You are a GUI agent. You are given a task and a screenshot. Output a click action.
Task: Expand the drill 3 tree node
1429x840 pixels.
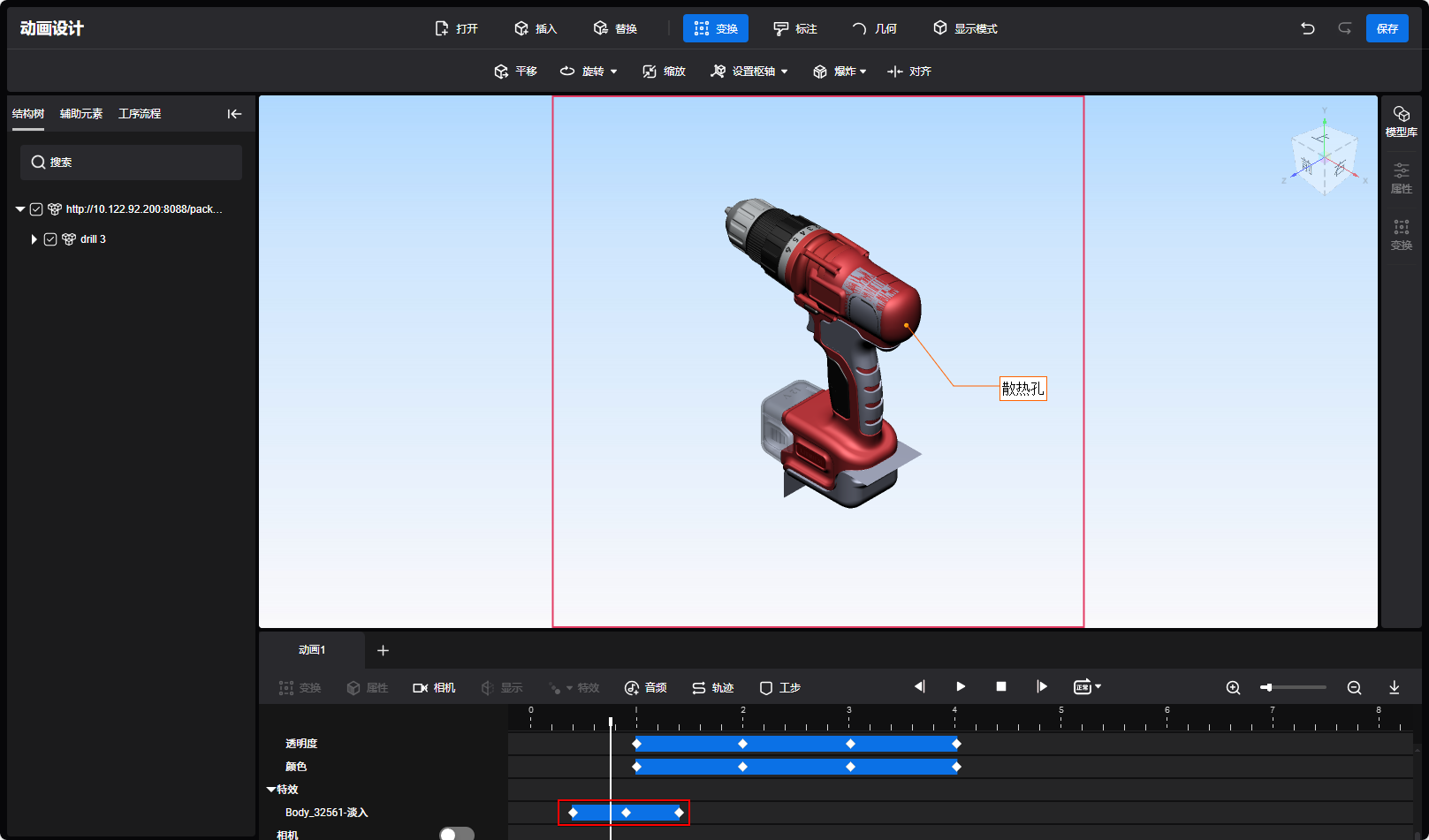[x=34, y=239]
